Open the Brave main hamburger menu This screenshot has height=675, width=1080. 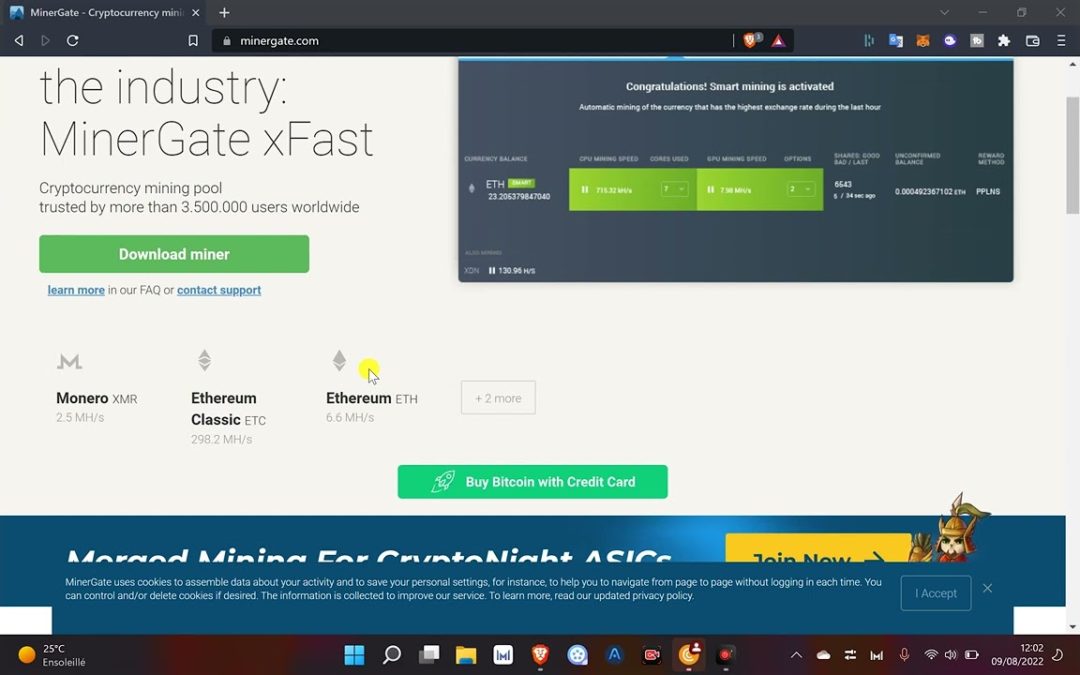pos(1061,41)
